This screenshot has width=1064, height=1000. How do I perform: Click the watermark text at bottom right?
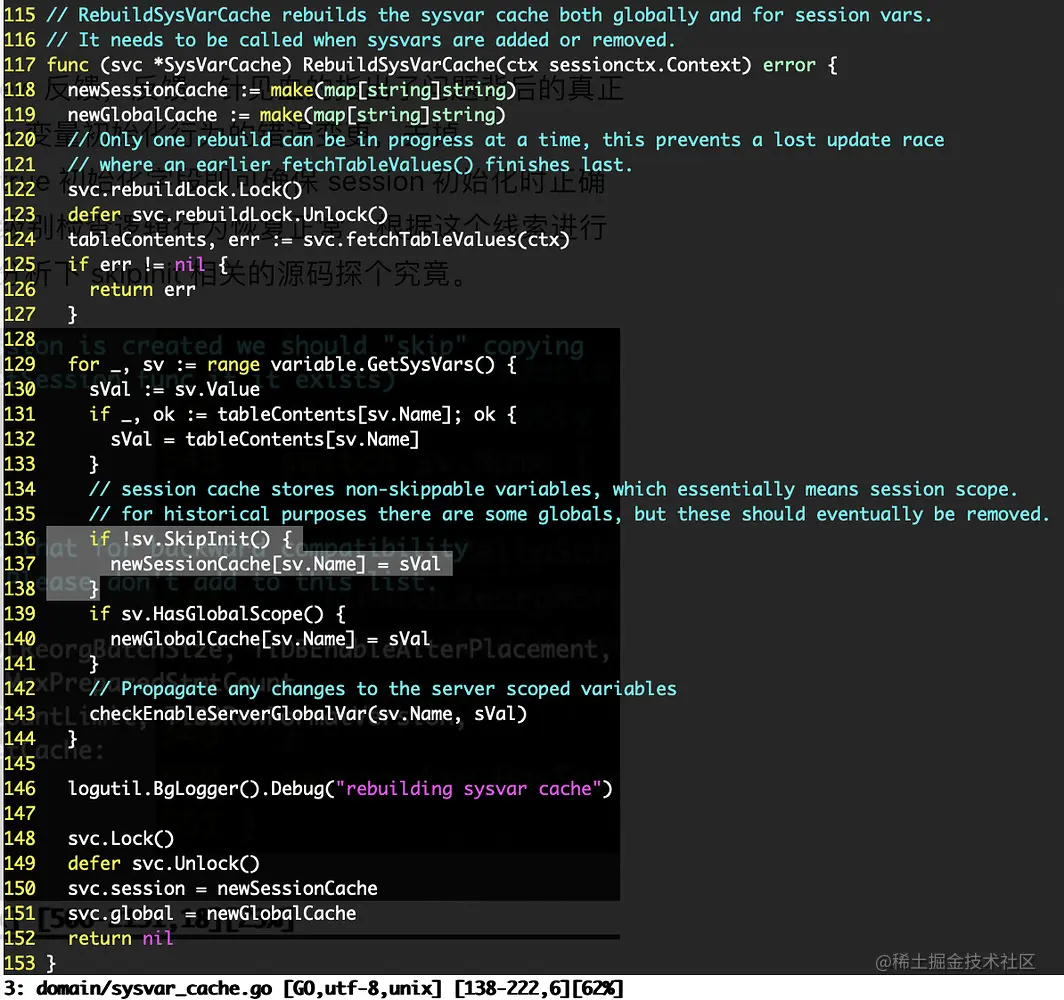955,962
